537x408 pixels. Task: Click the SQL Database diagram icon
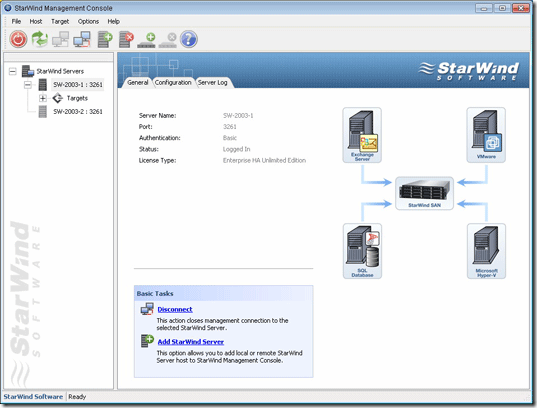362,251
